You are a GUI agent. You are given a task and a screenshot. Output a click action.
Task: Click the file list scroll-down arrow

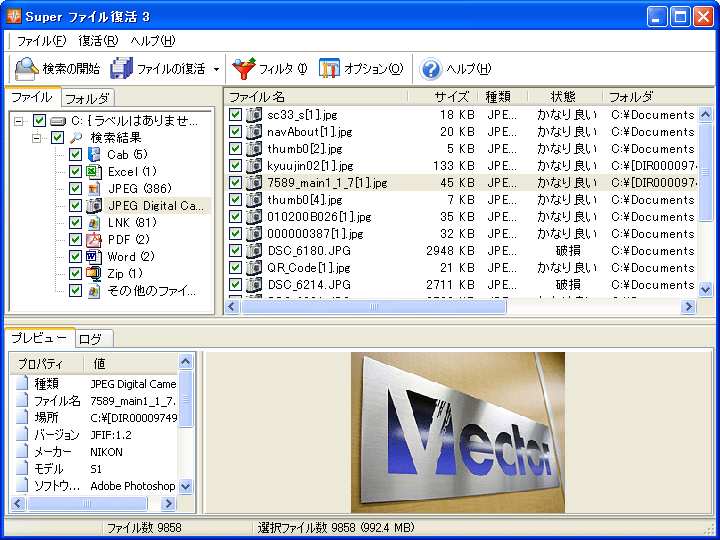click(705, 289)
